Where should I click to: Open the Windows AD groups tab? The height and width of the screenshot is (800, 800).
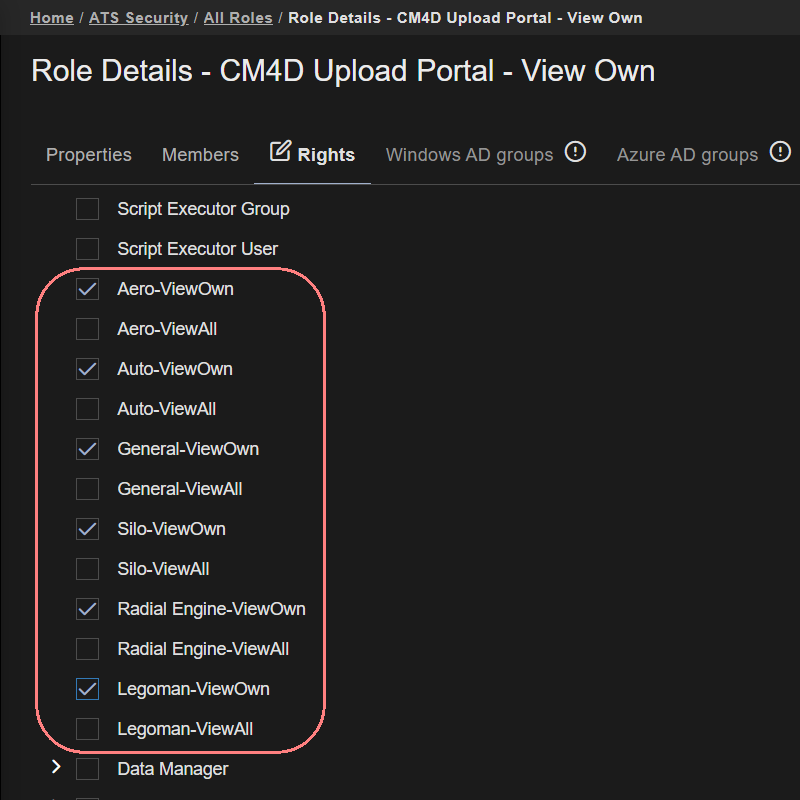469,155
